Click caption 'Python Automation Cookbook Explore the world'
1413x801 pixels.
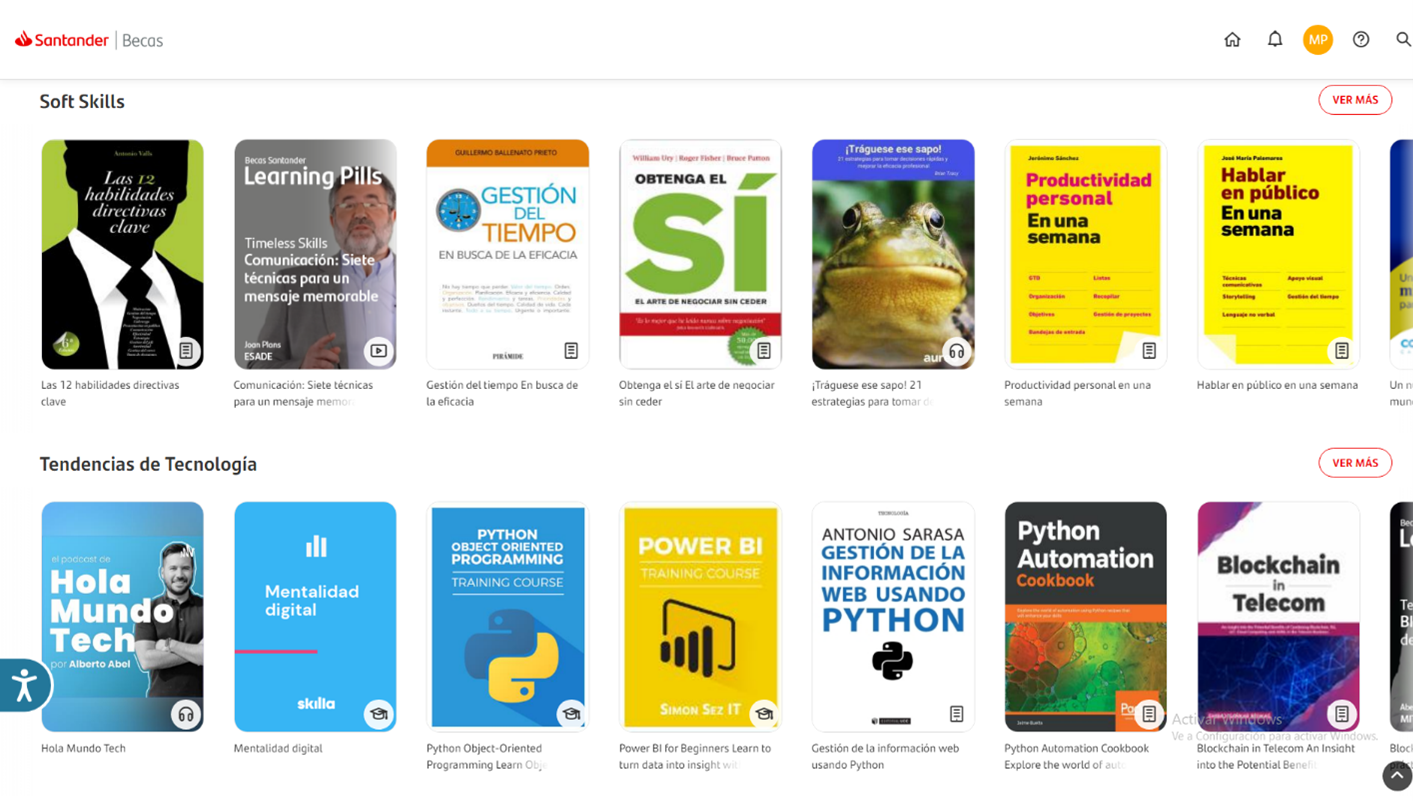[1077, 756]
